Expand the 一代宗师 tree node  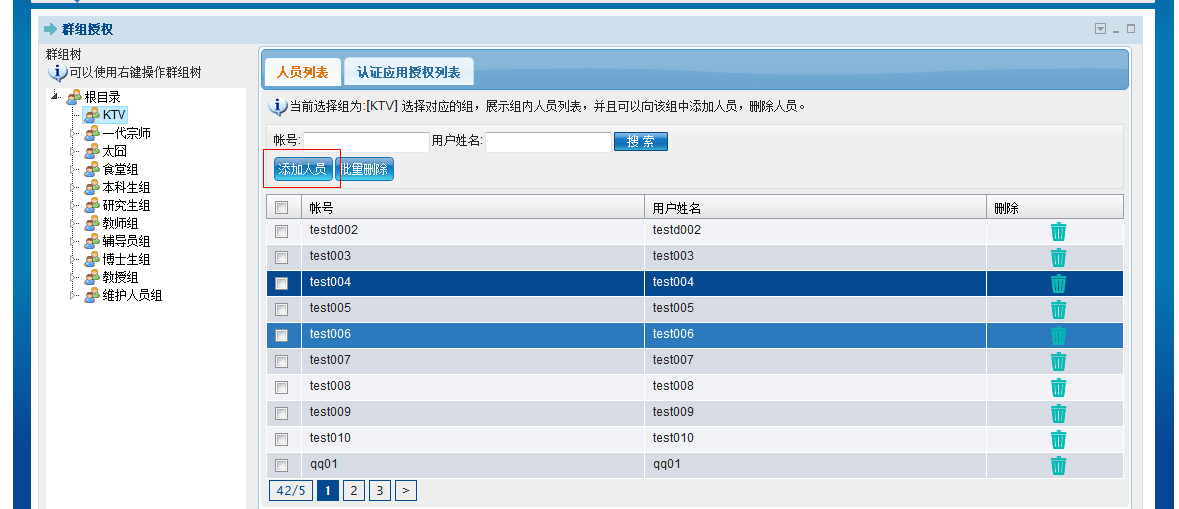click(x=72, y=133)
